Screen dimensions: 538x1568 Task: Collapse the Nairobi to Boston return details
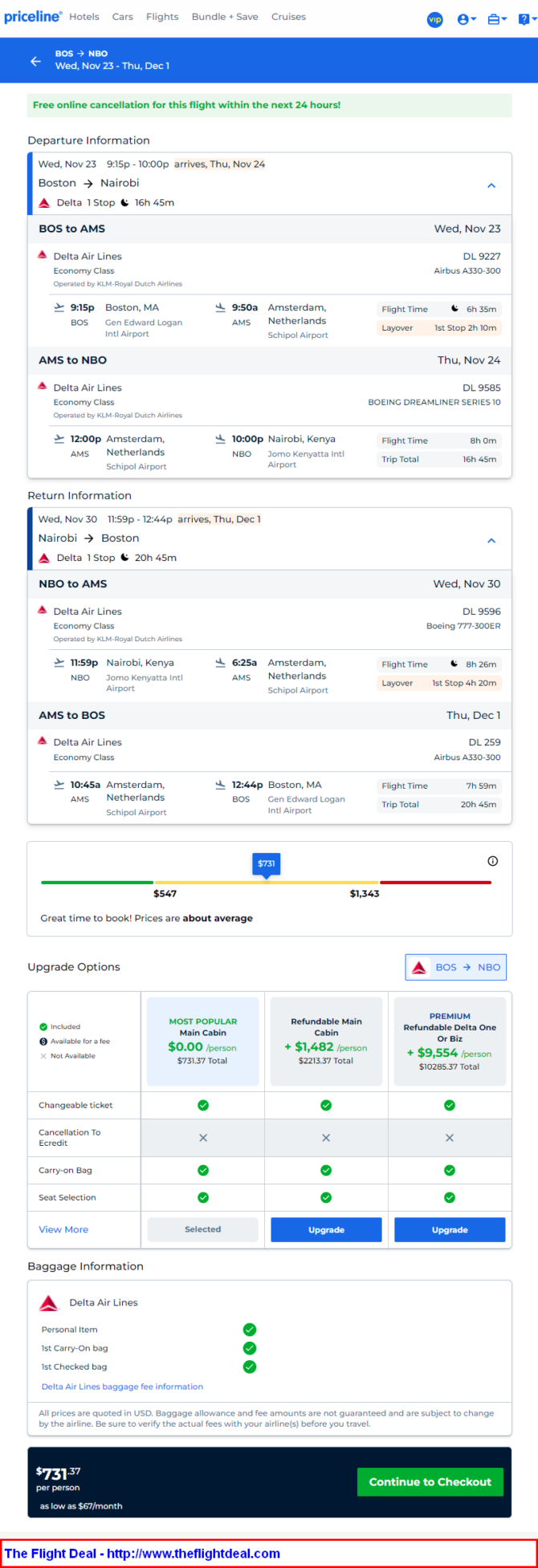pyautogui.click(x=491, y=541)
